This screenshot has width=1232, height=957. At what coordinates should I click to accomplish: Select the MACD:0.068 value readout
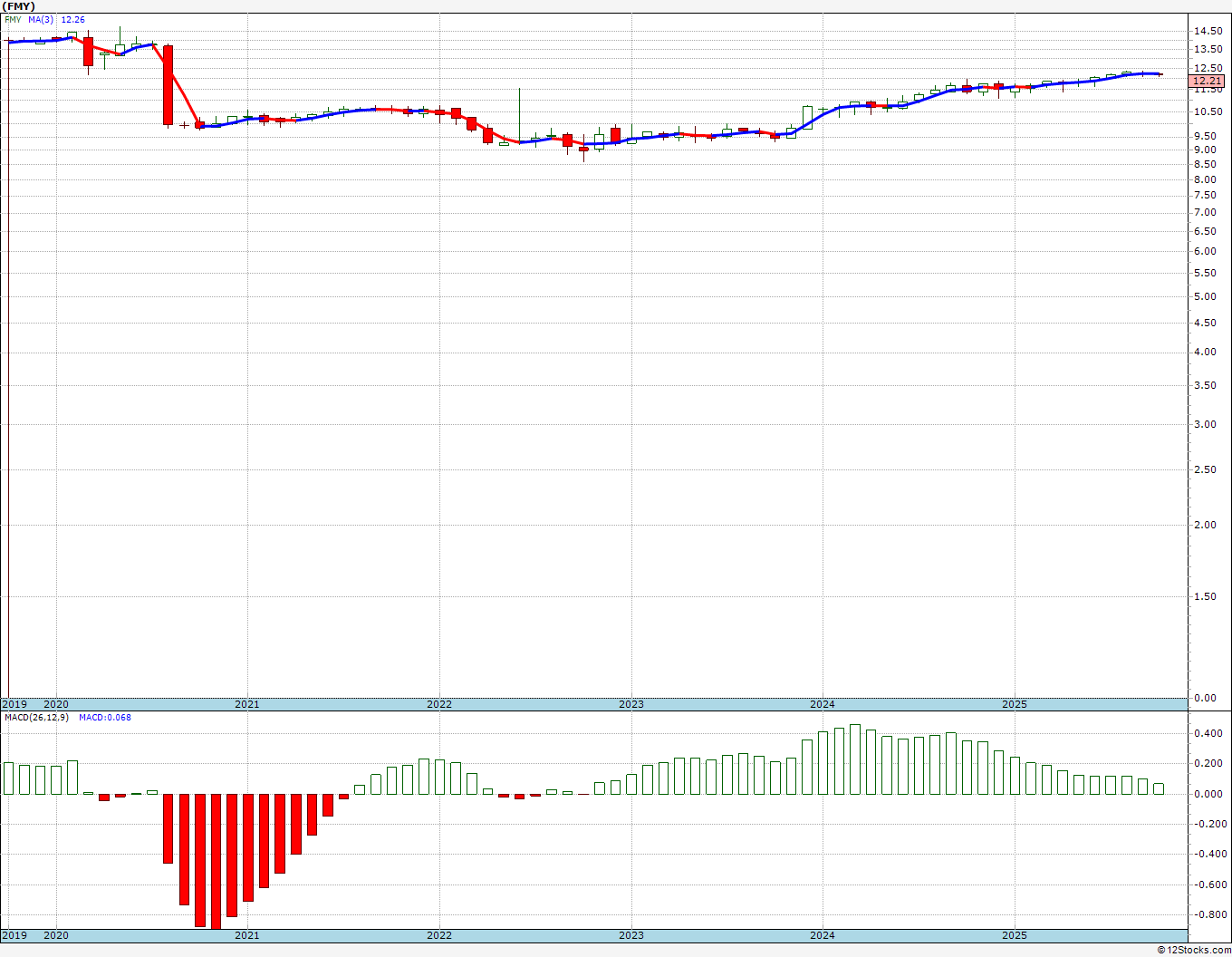click(x=105, y=718)
